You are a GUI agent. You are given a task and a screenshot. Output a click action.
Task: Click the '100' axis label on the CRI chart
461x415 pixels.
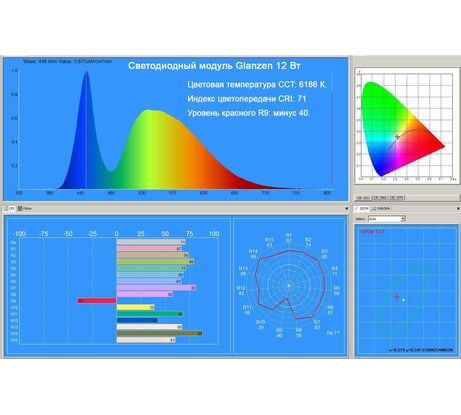click(x=214, y=234)
